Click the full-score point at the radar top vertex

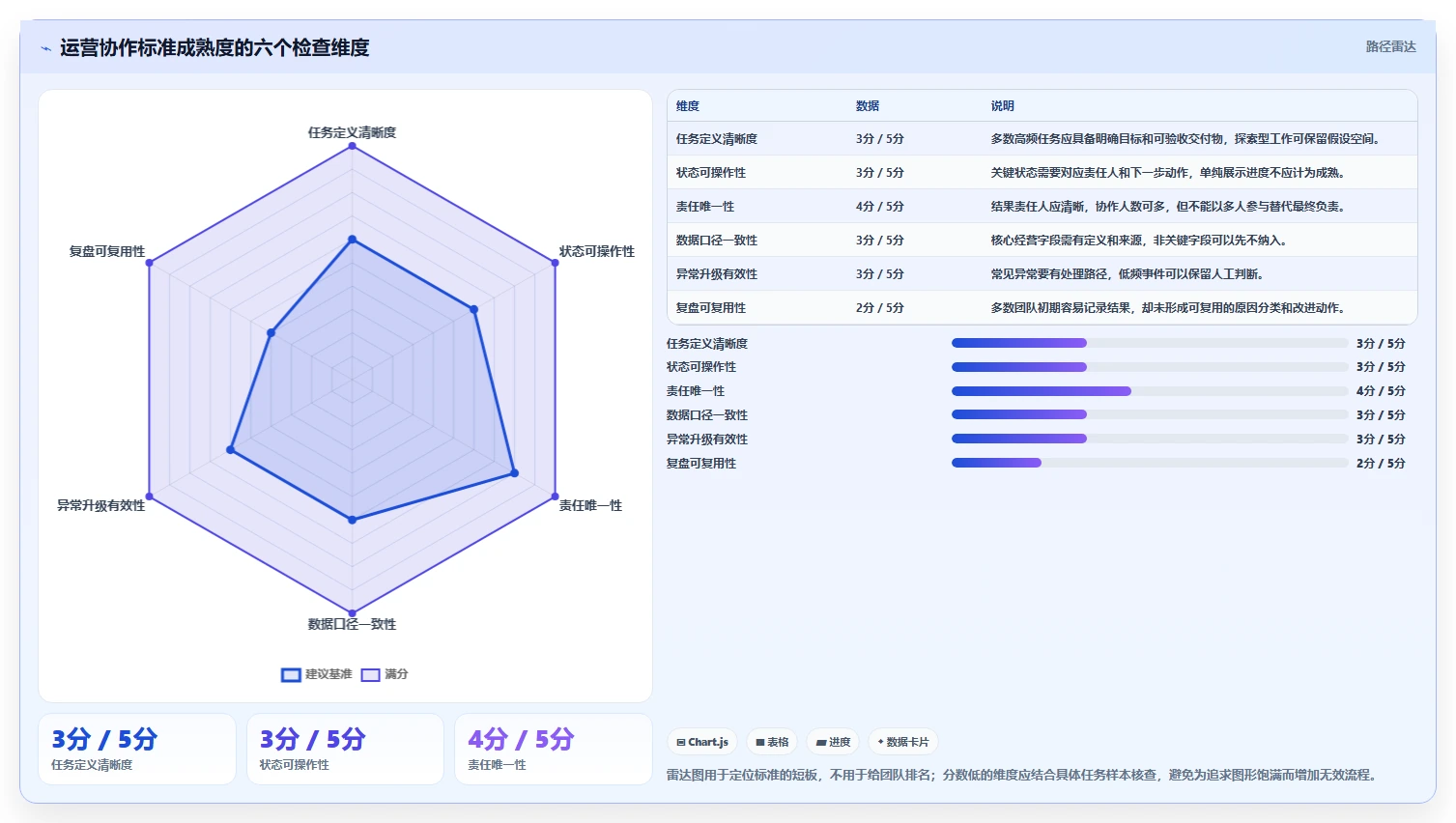click(x=352, y=146)
